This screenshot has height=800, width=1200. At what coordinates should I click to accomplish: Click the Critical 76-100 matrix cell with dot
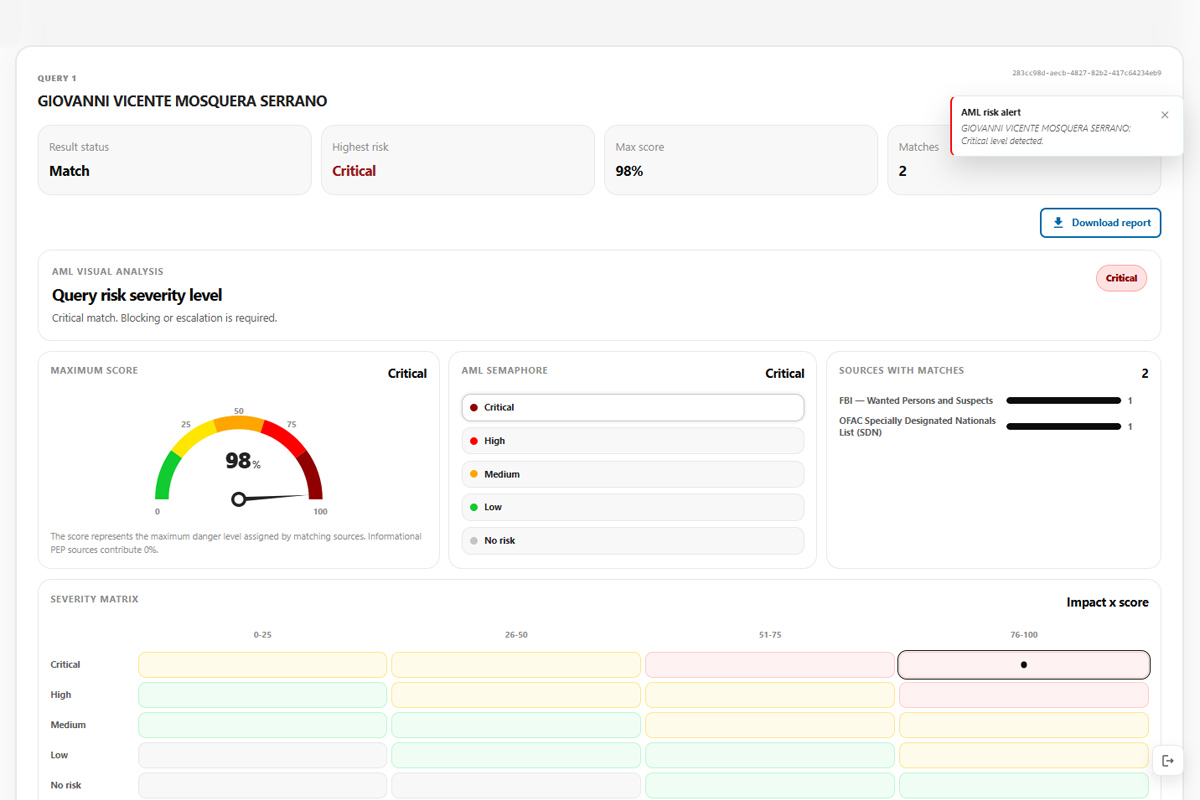(1024, 664)
